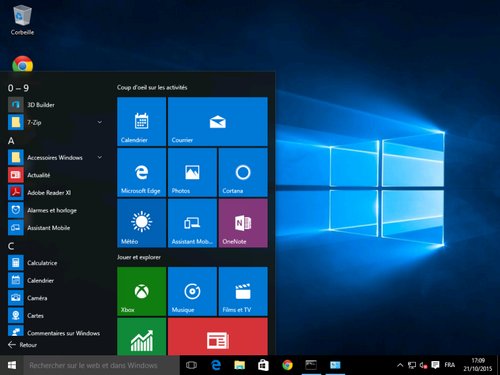Show hidden system tray icons
Viewport: 500px width, 375px height.
[x=400, y=365]
